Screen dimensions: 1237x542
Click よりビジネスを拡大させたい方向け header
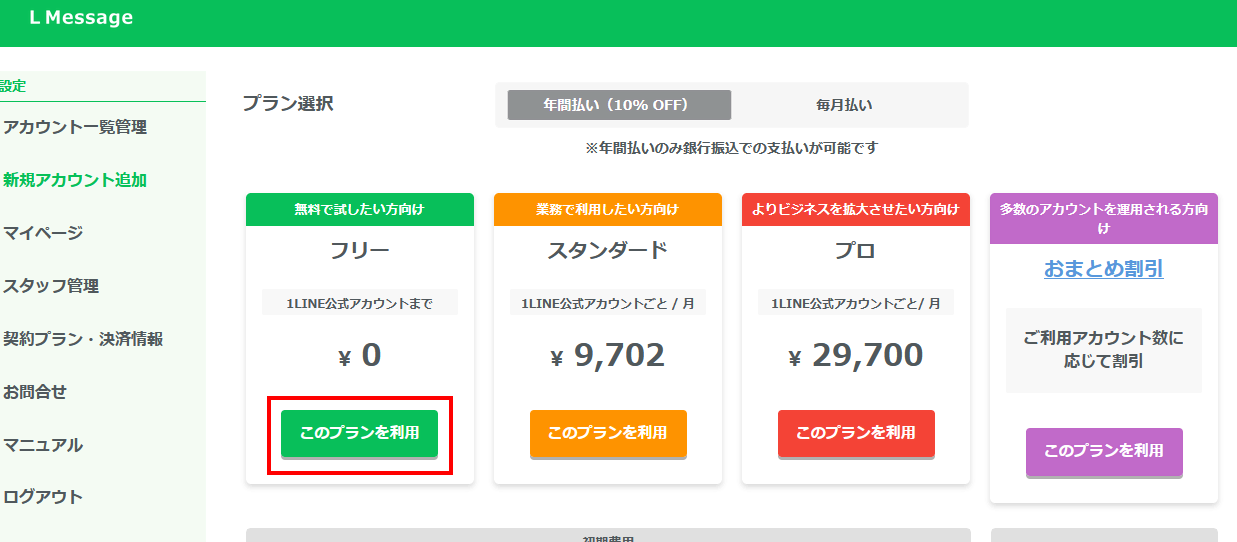coord(856,209)
